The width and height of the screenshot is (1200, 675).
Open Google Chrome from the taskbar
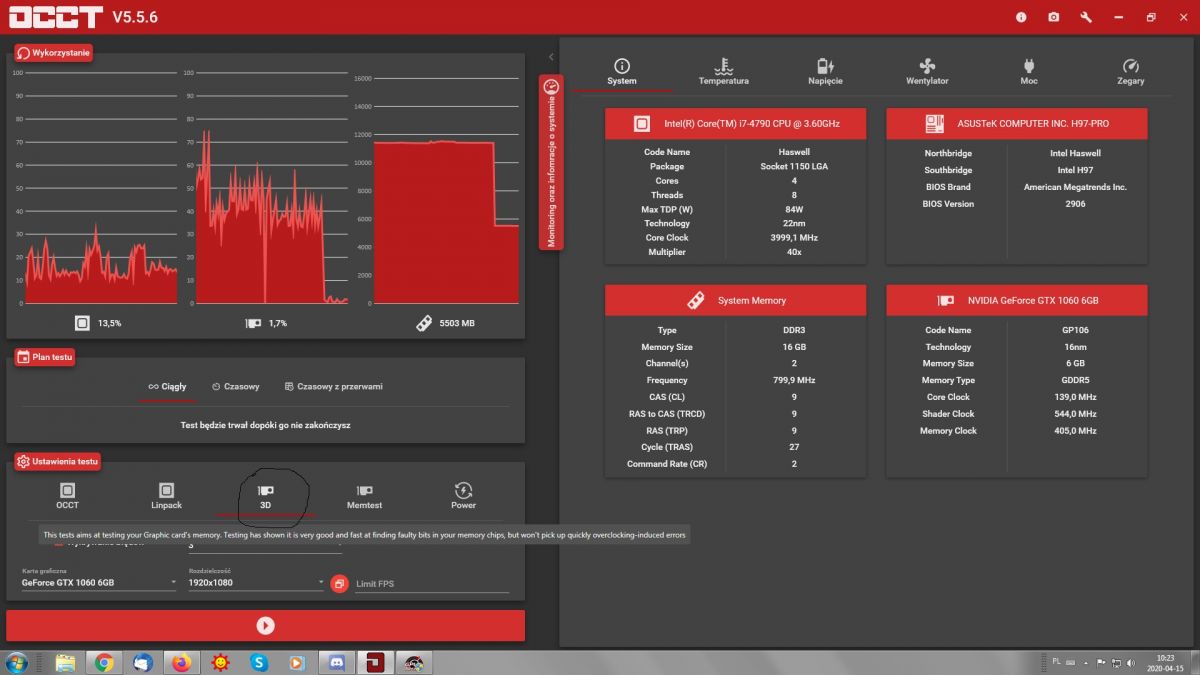[x=104, y=662]
